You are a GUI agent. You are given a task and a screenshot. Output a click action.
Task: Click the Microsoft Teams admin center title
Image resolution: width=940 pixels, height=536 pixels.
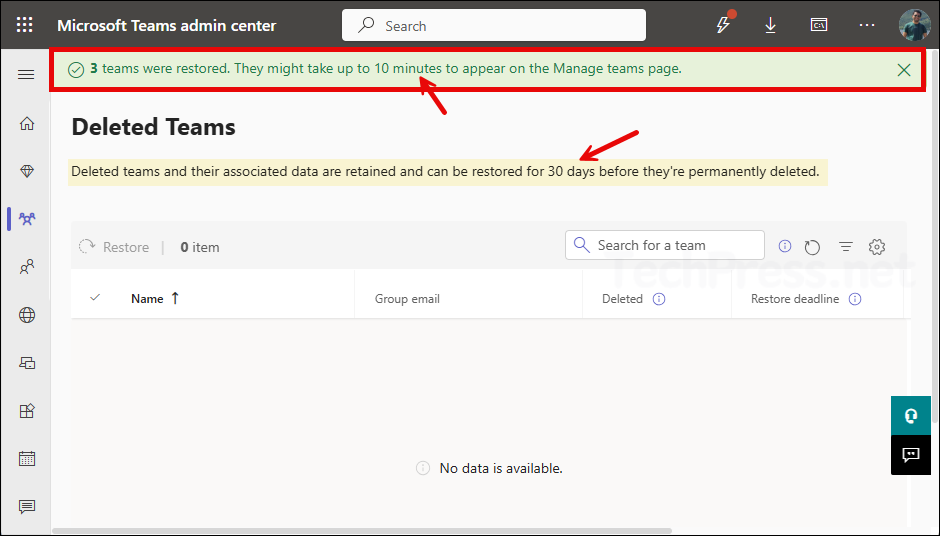[167, 25]
